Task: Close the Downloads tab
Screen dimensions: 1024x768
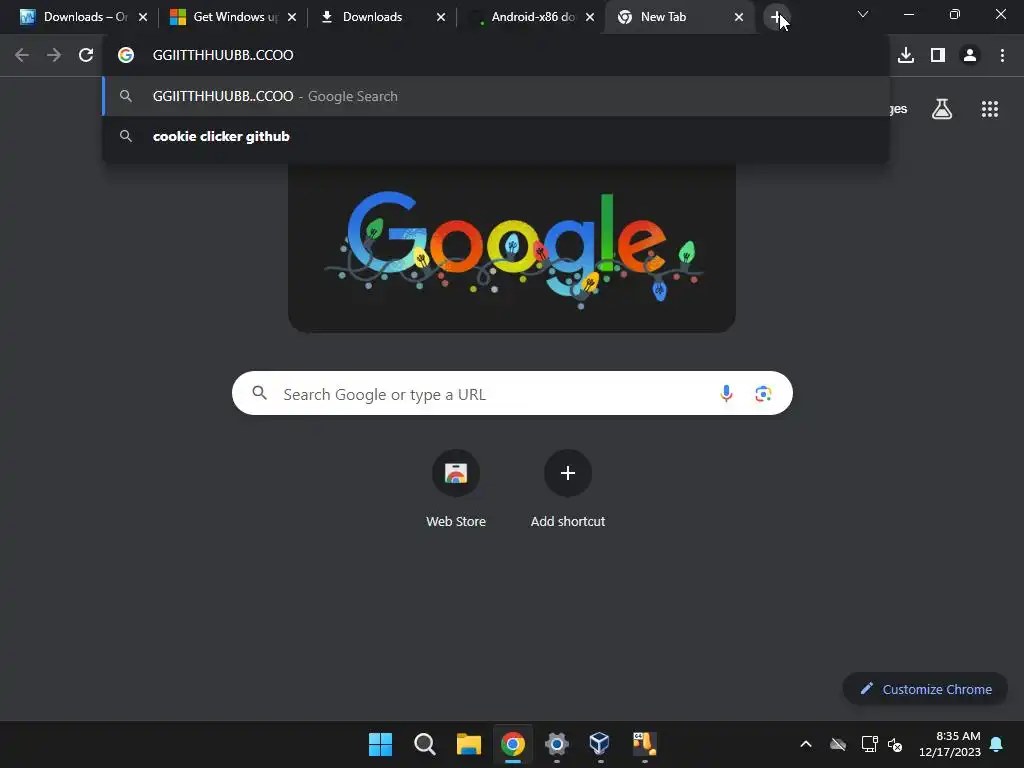Action: pyautogui.click(x=441, y=17)
